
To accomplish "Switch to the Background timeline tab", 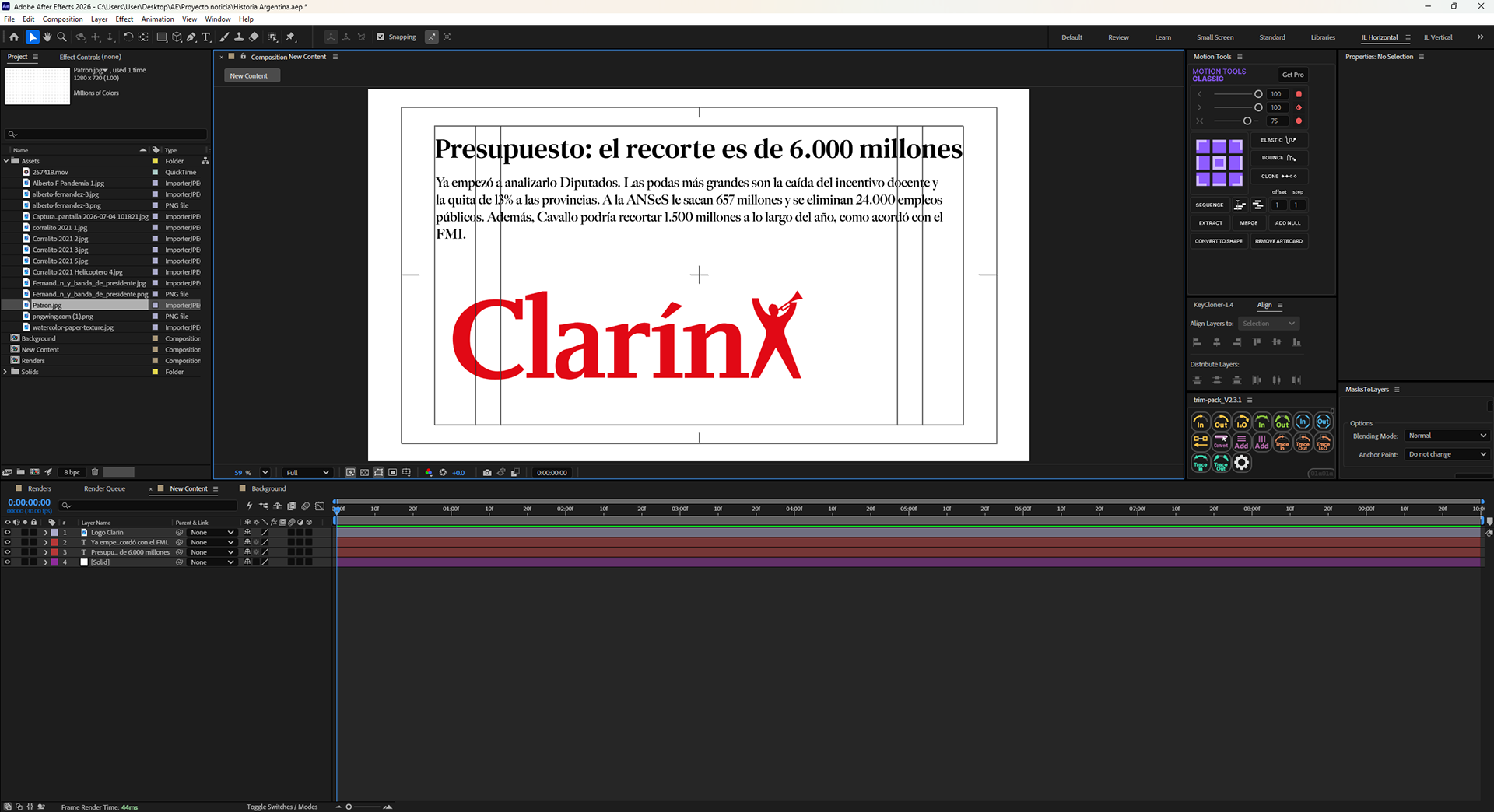I will (268, 488).
